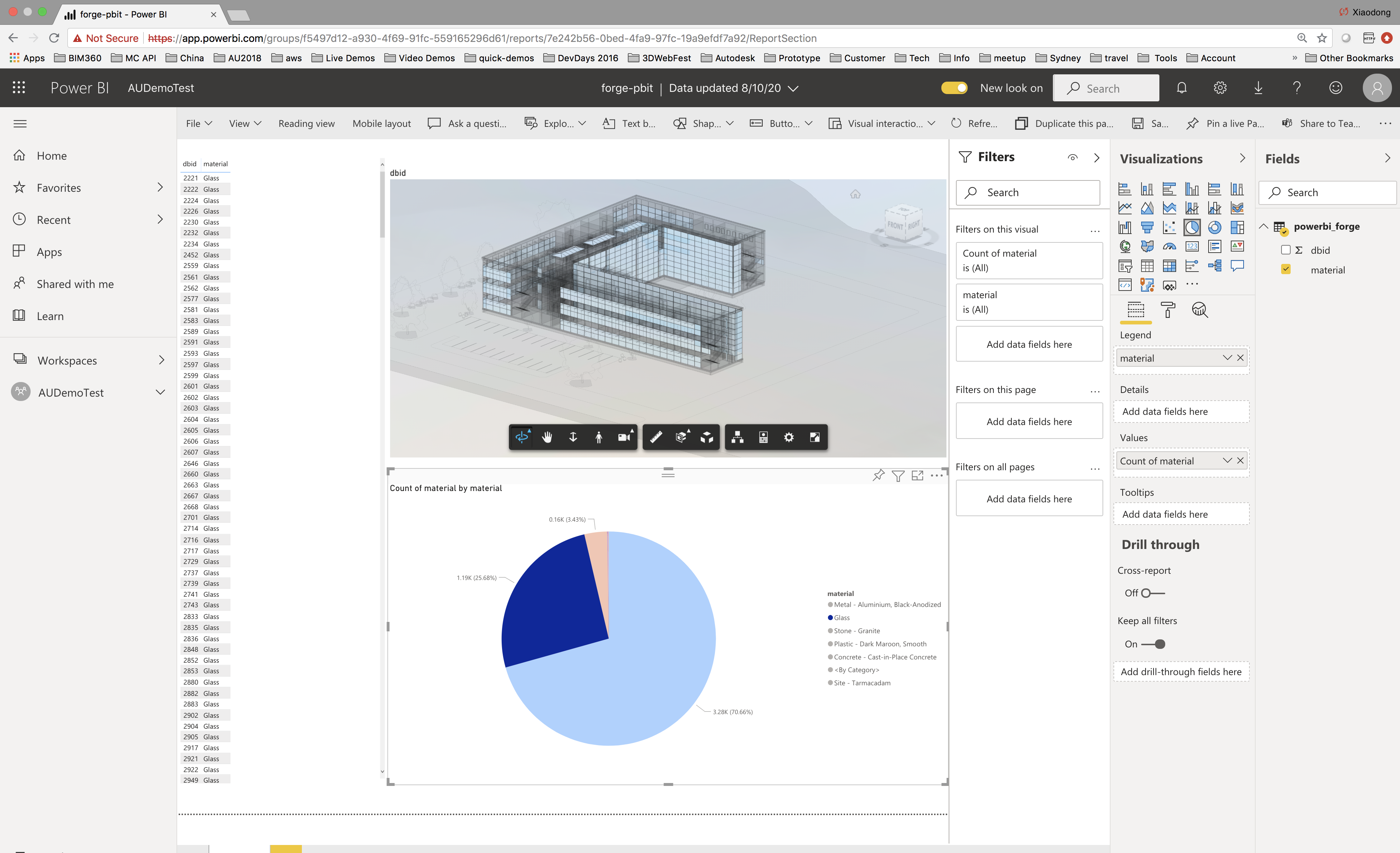This screenshot has width=1400, height=853.
Task: Choose the Matrix visualization
Action: [x=1169, y=266]
